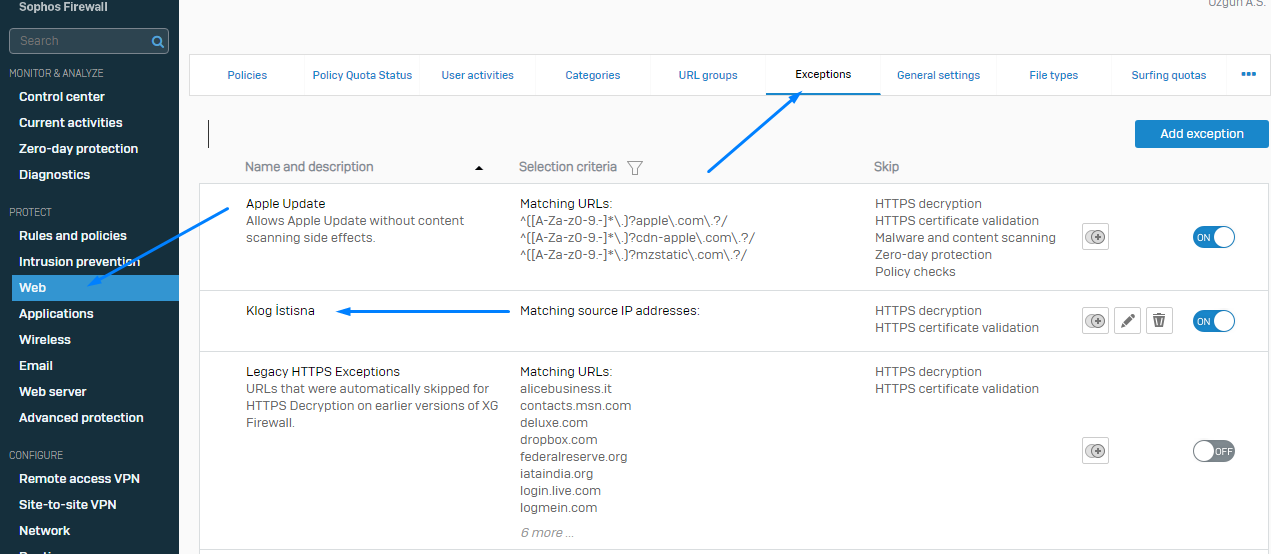Image resolution: width=1271 pixels, height=554 pixels.
Task: Focus the sidebar Search field
Action: pos(89,41)
